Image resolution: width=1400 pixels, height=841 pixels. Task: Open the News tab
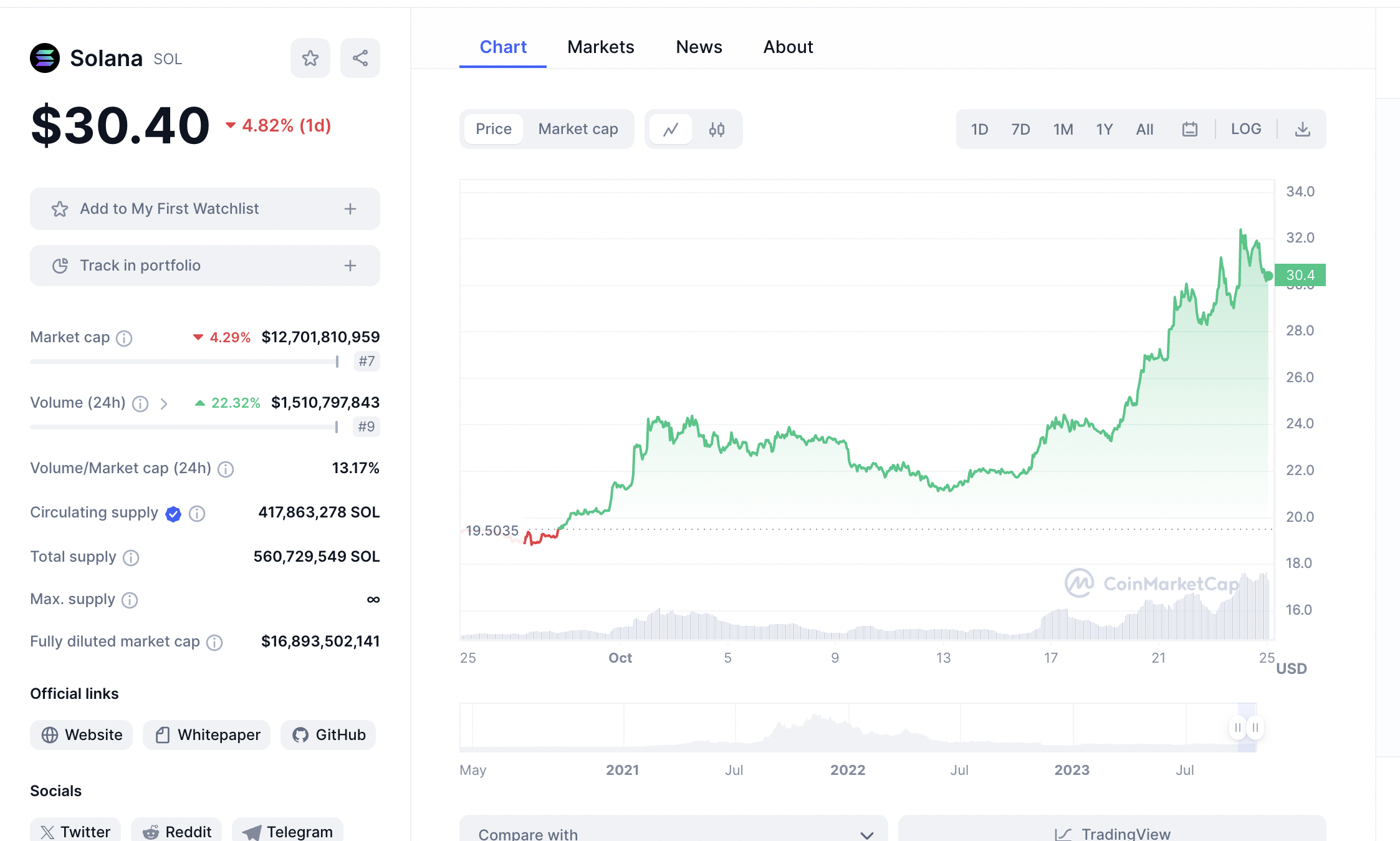click(x=699, y=47)
